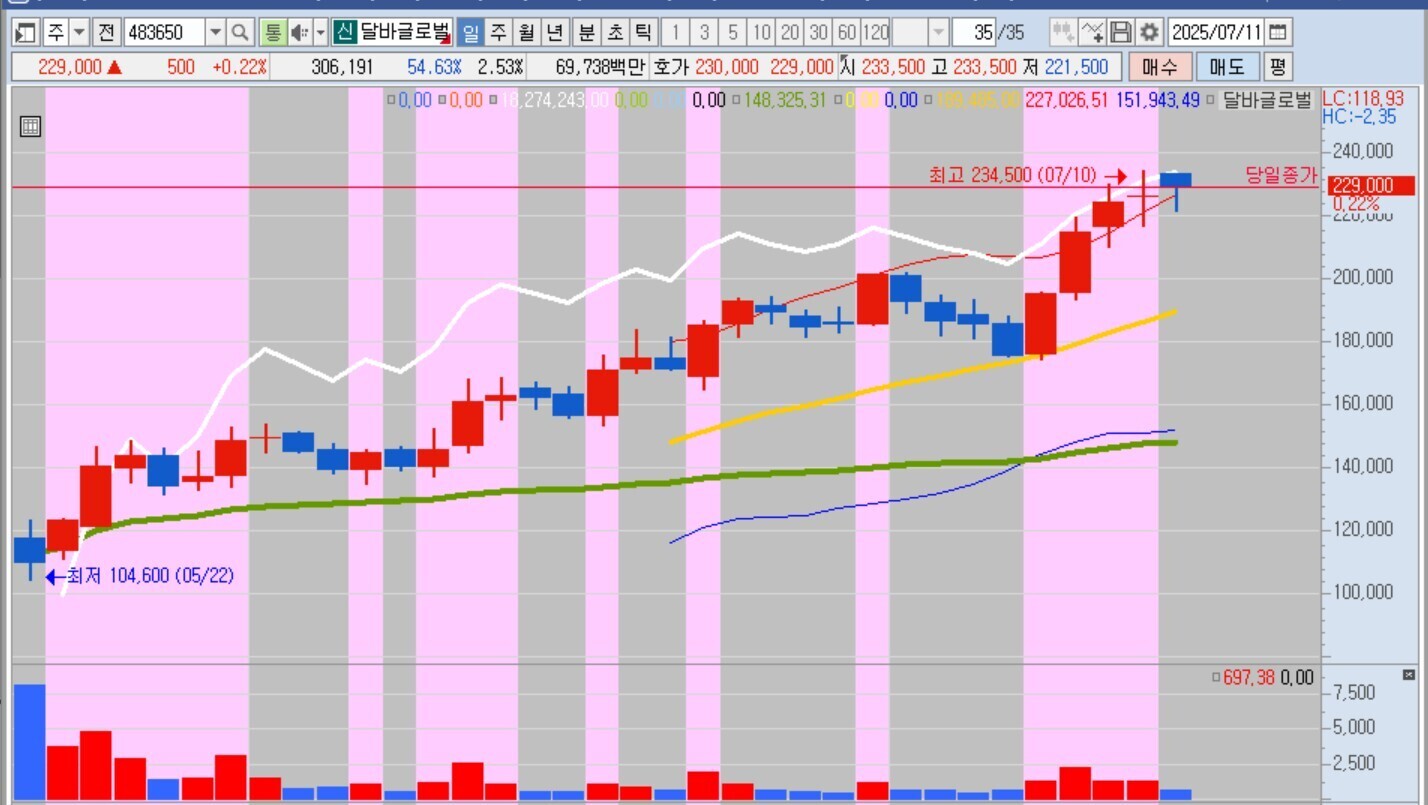
Task: Switch to second 초 chart period
Action: (x=616, y=32)
